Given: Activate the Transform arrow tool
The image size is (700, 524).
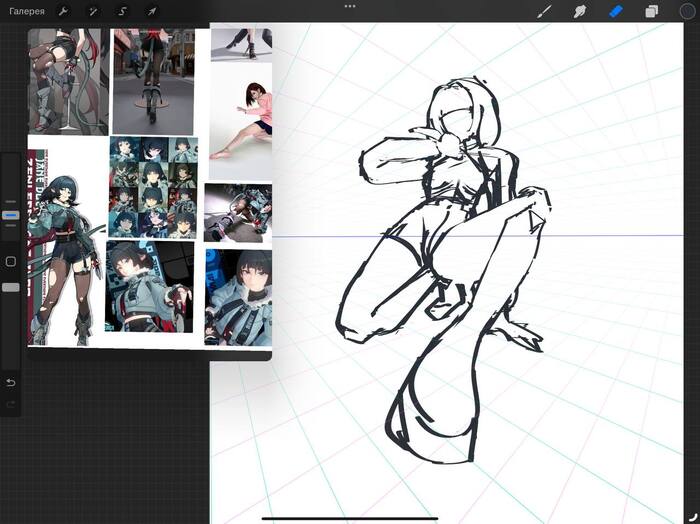Looking at the screenshot, I should pos(152,11).
